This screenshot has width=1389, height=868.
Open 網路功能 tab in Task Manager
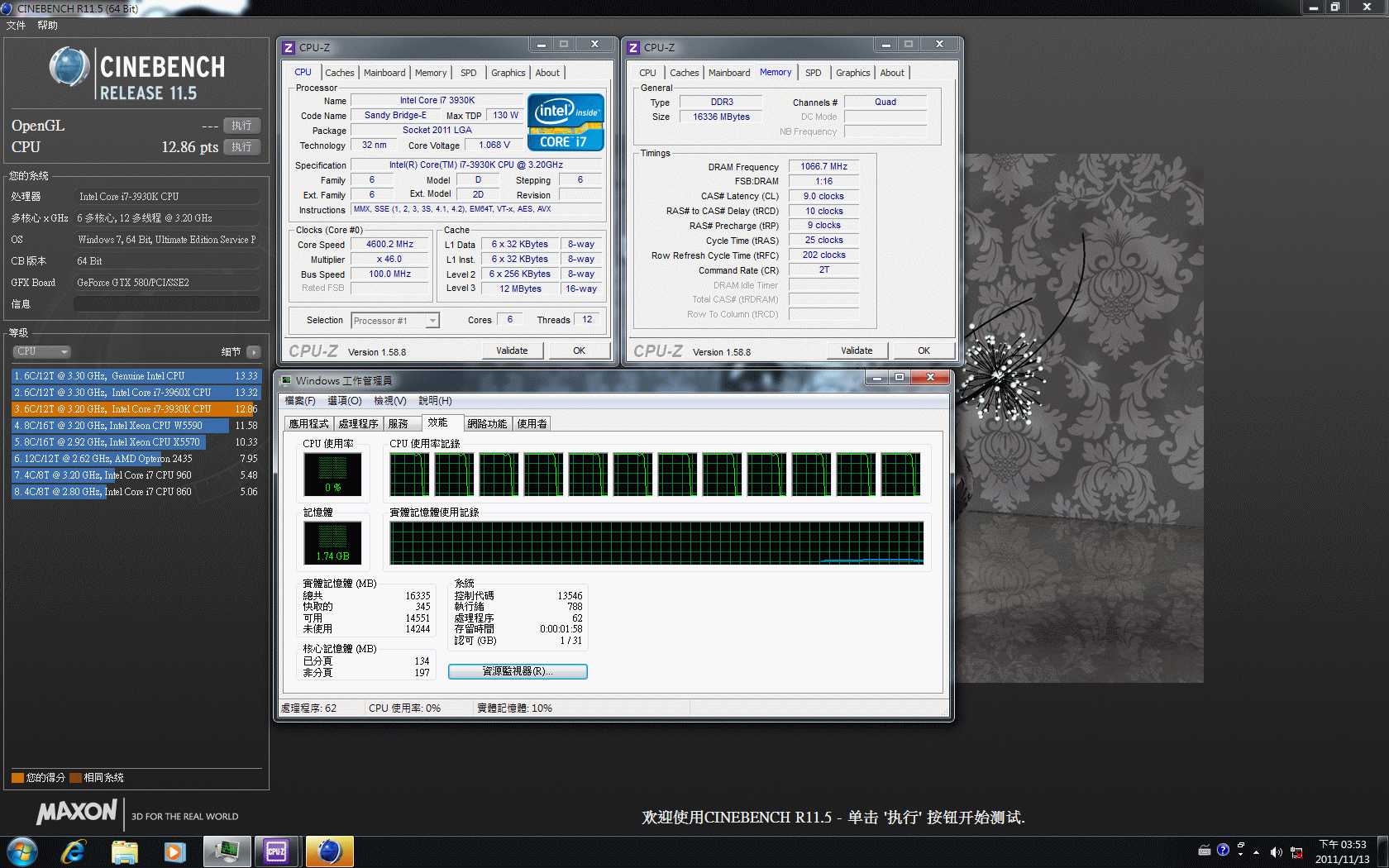(487, 424)
